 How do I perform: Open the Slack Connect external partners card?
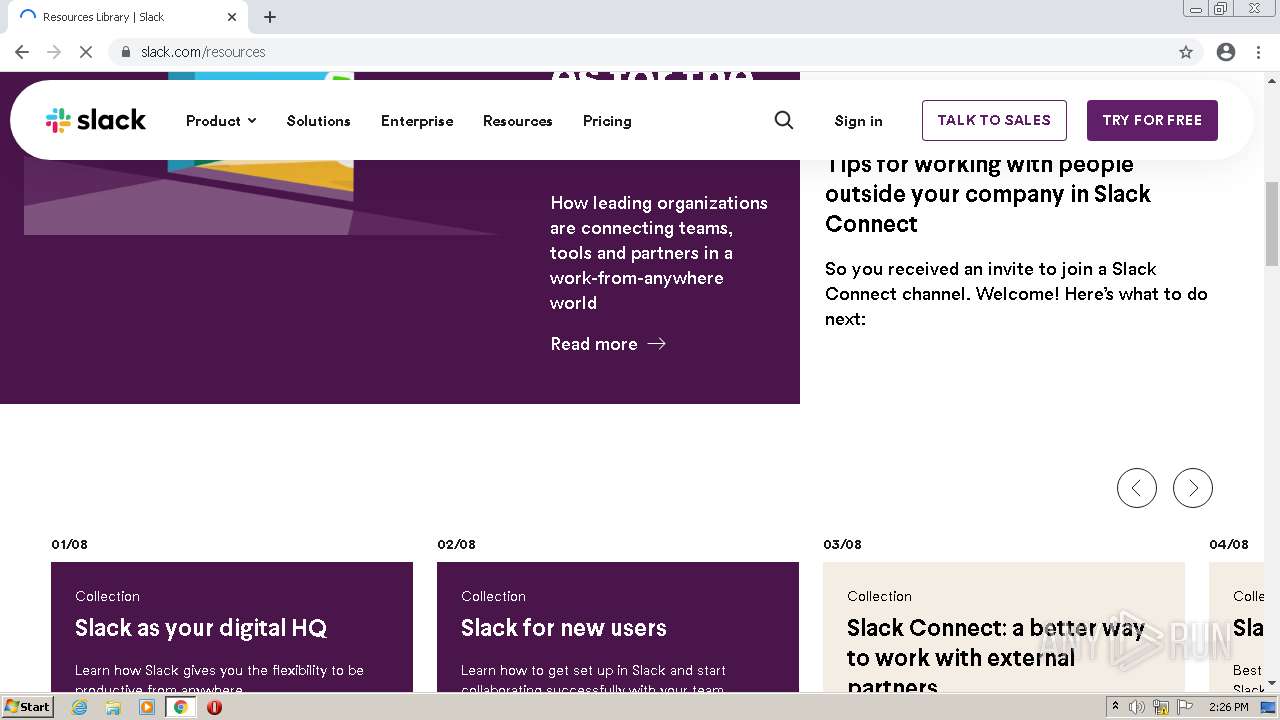click(x=1004, y=627)
